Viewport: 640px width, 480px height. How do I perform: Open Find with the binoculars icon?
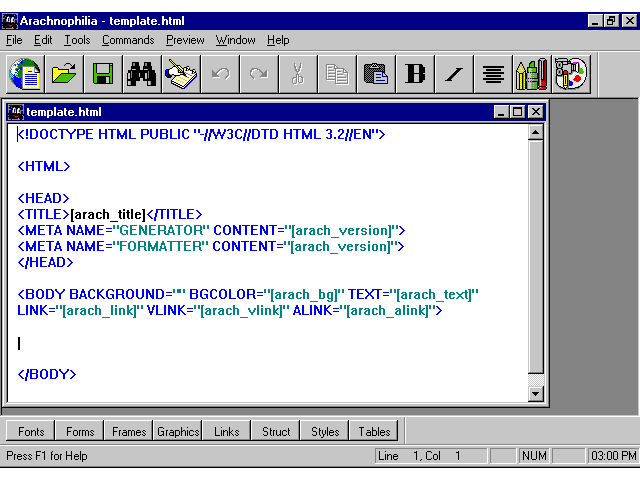coord(141,73)
